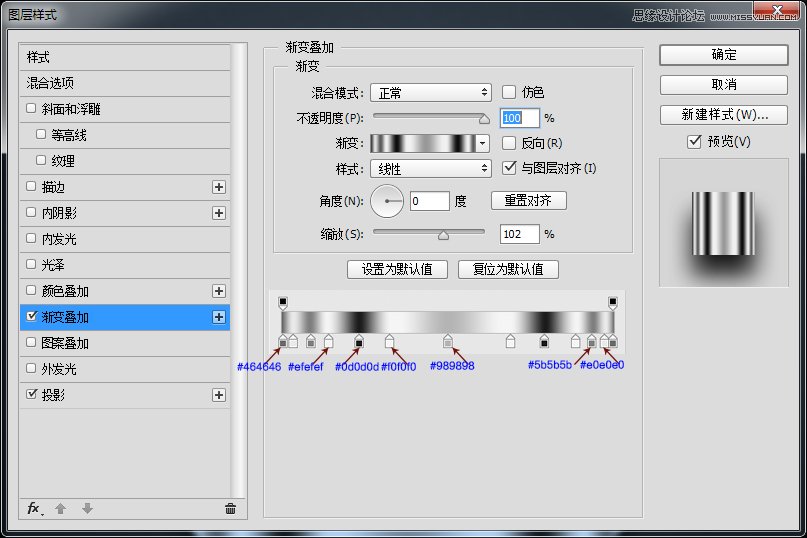807x538 pixels.
Task: Click the 重置对齐 button
Action: tap(529, 200)
